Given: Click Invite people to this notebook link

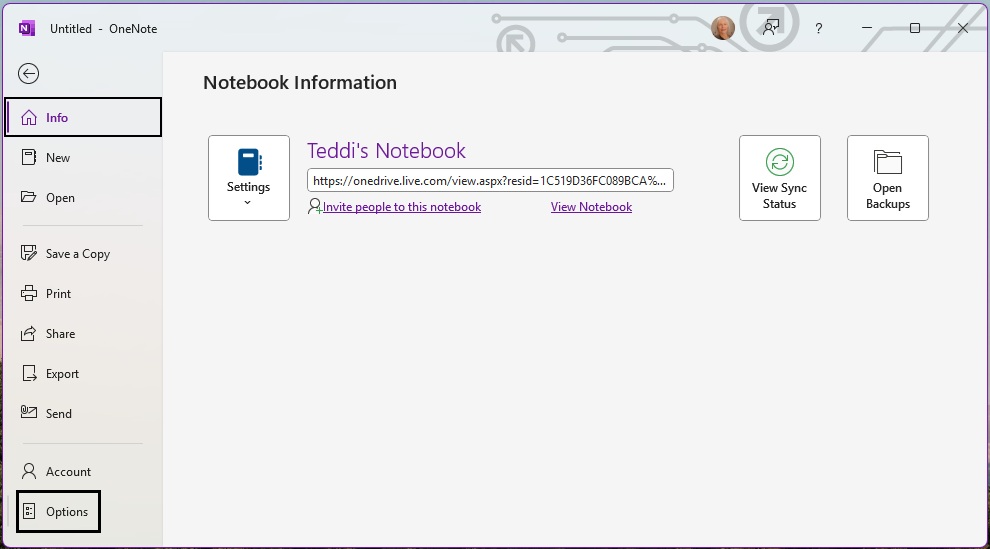Looking at the screenshot, I should (401, 207).
